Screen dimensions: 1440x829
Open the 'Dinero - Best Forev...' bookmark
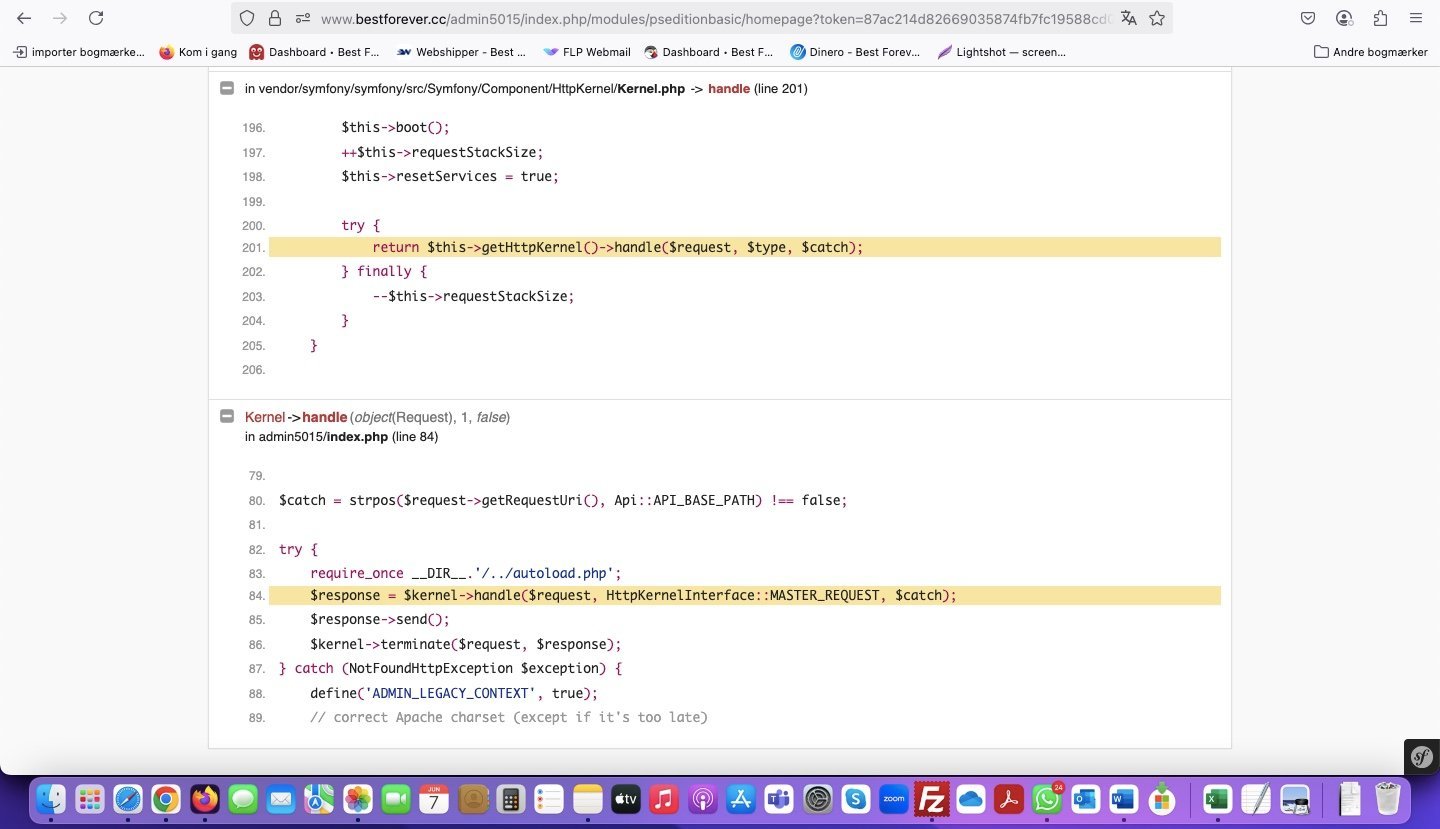[855, 52]
